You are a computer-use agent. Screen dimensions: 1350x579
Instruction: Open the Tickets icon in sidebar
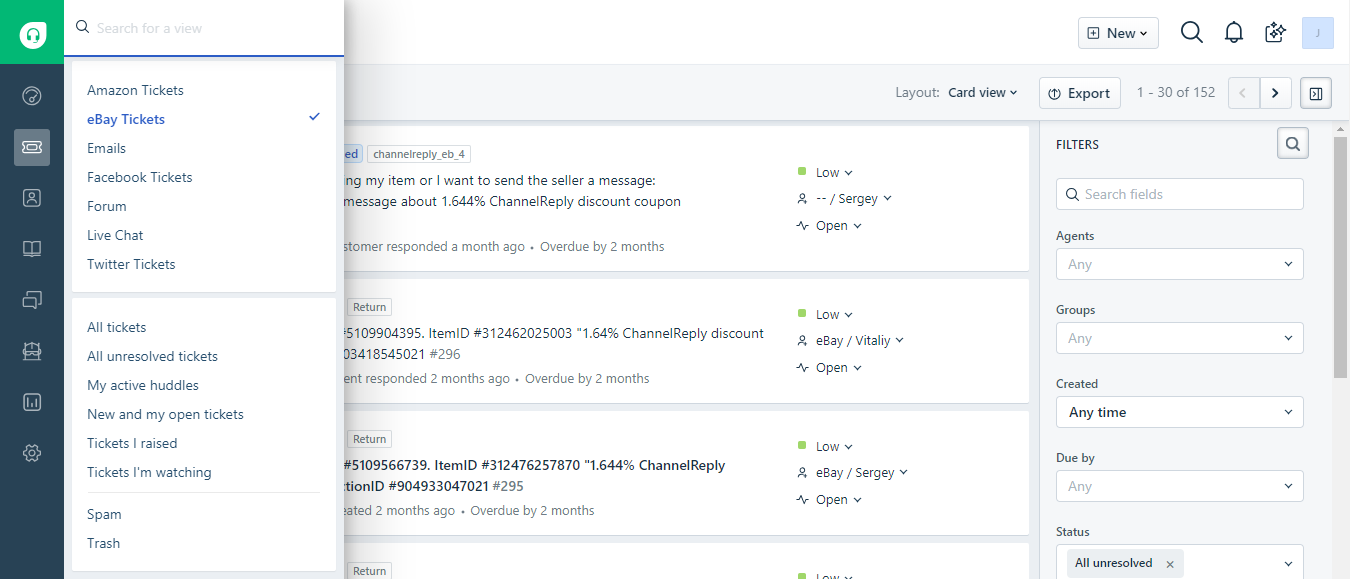[x=32, y=147]
